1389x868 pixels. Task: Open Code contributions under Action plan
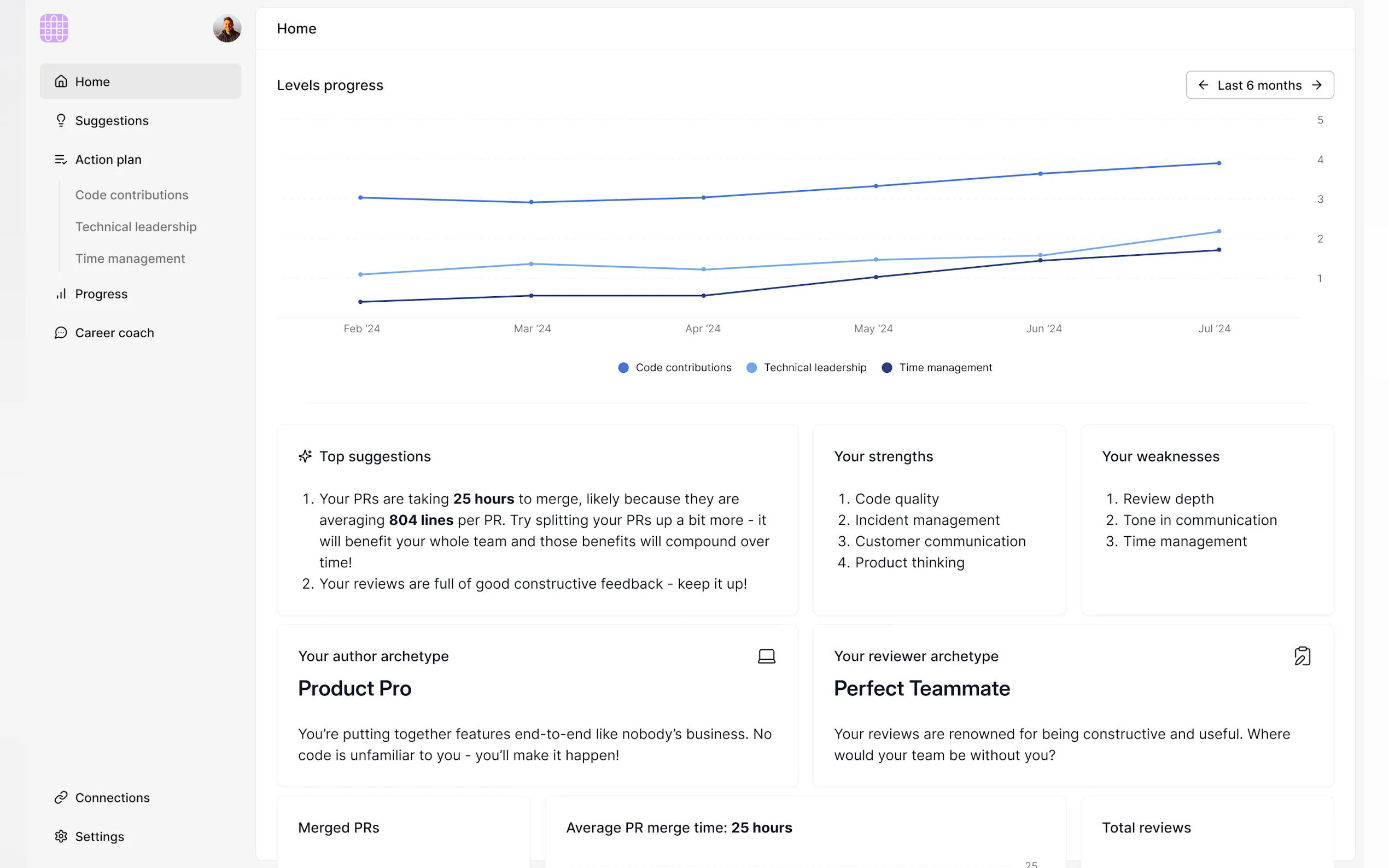131,195
